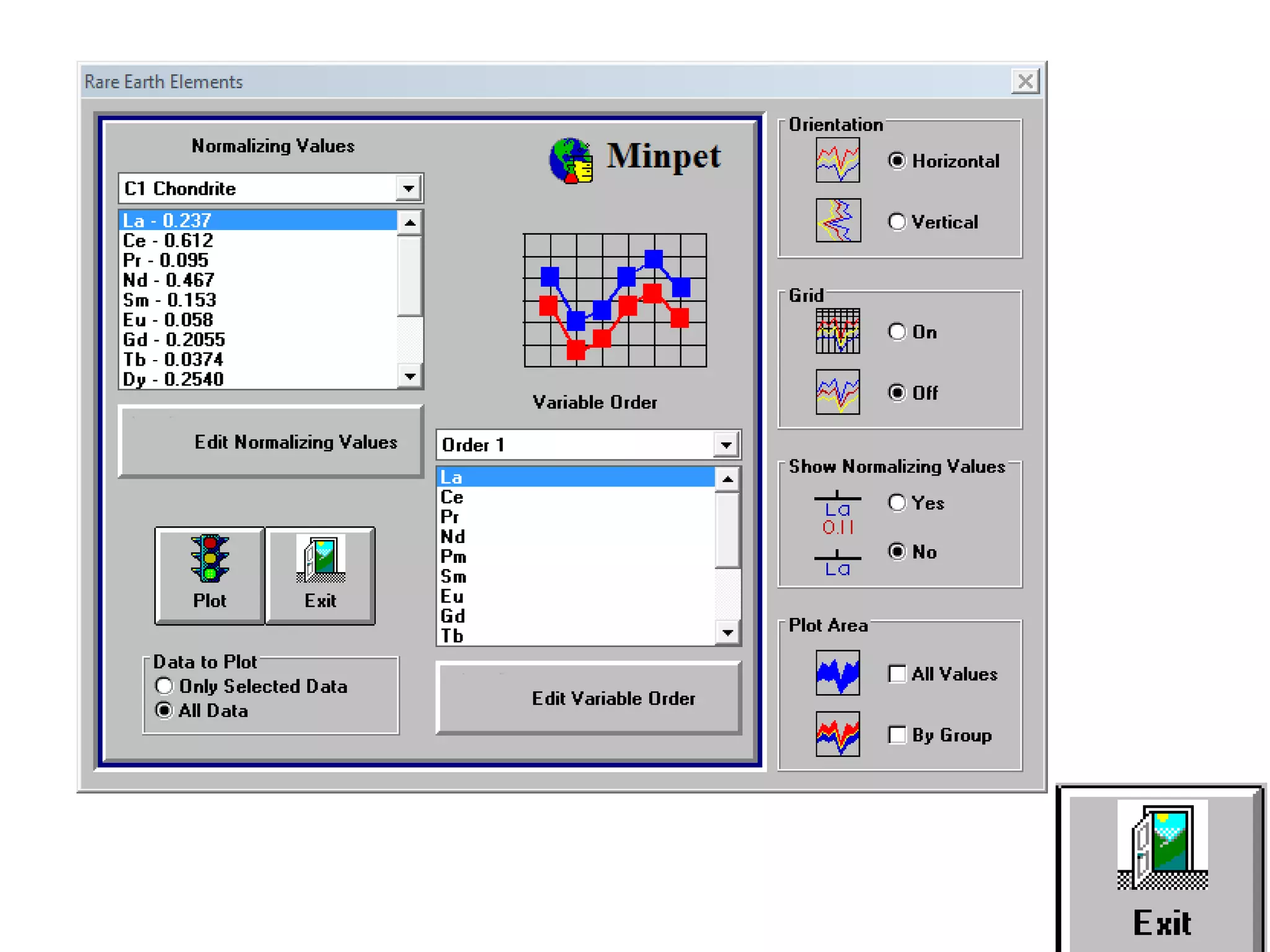
Task: Click the All Values plot area icon
Action: click(x=837, y=673)
